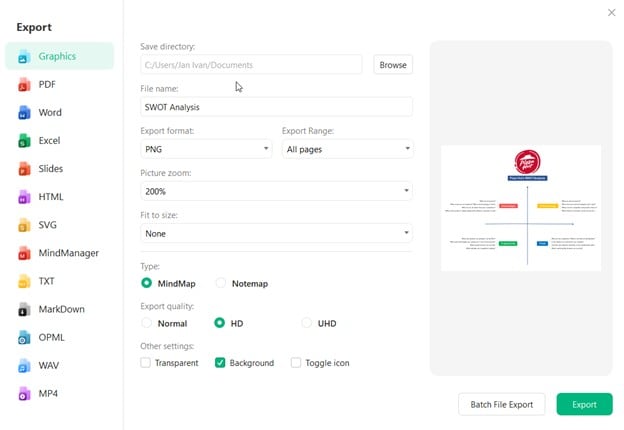Screen dimensions: 624x430
Task: Click the SVG format icon
Action: [23, 225]
